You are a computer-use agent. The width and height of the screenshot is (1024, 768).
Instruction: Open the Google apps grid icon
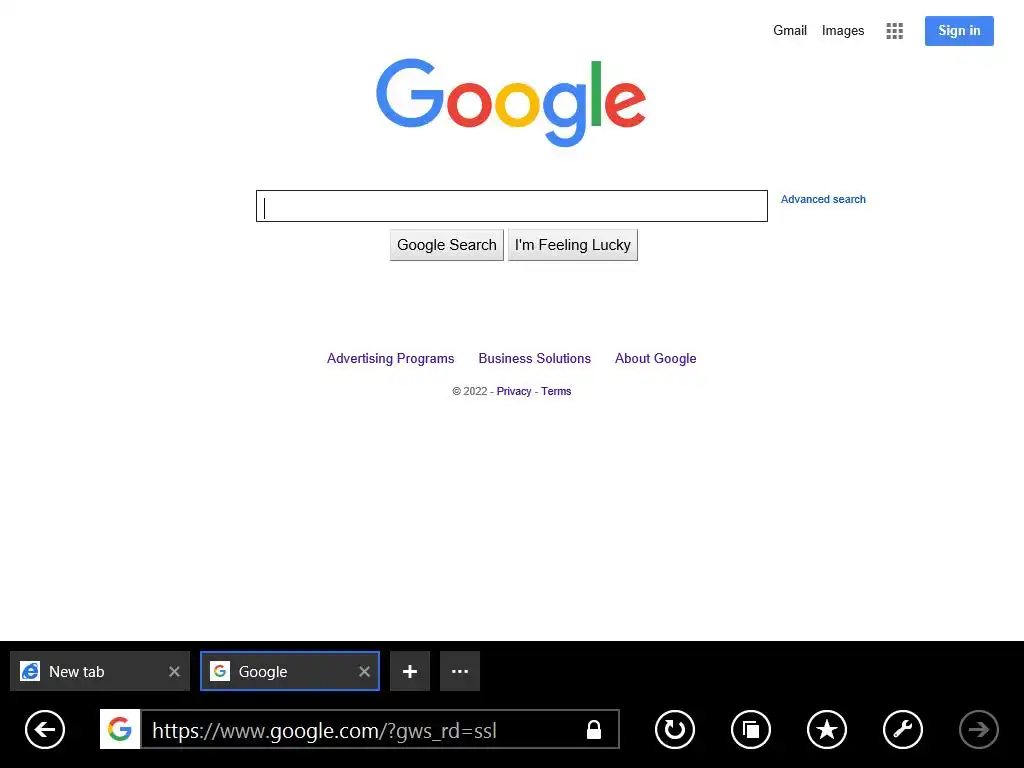(895, 31)
